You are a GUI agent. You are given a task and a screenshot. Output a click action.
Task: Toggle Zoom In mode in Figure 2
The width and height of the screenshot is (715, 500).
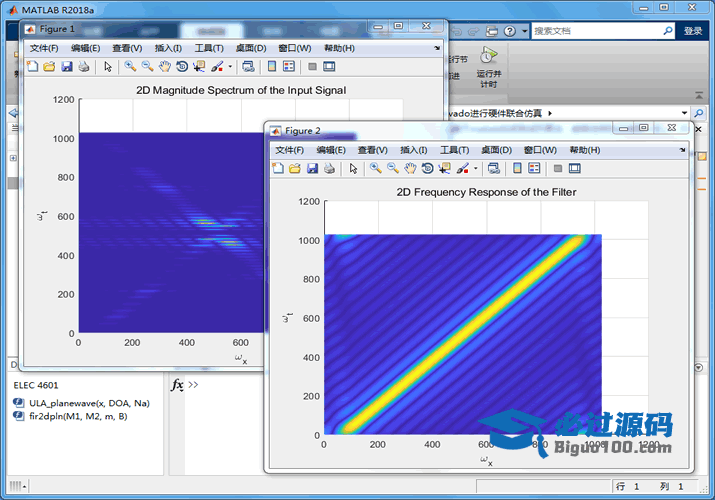[x=375, y=169]
